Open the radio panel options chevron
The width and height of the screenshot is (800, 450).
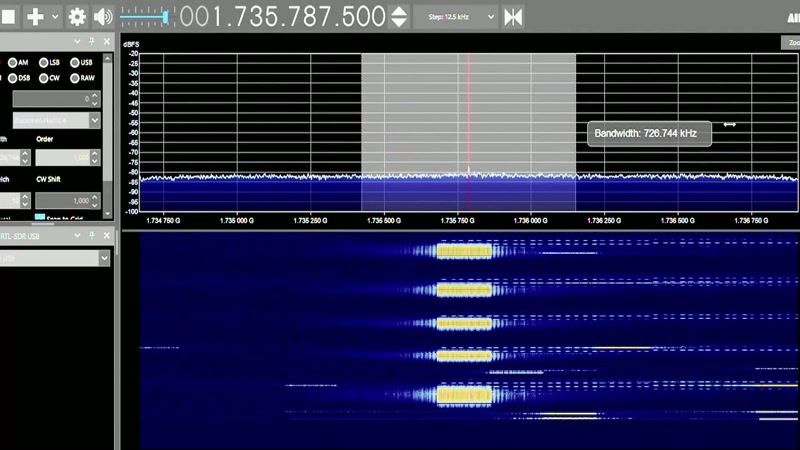click(77, 41)
